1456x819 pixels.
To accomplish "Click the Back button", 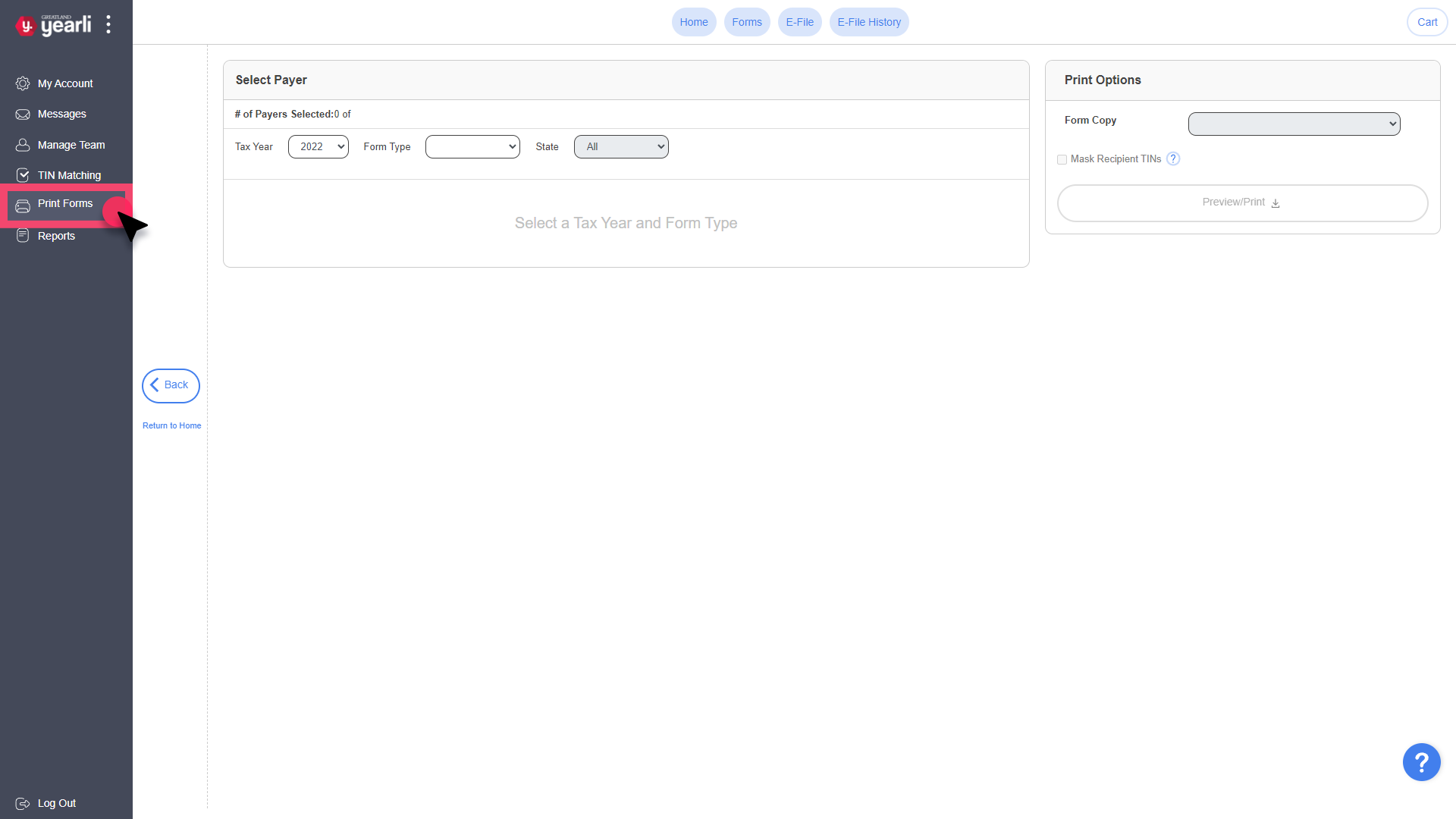I will click(171, 385).
